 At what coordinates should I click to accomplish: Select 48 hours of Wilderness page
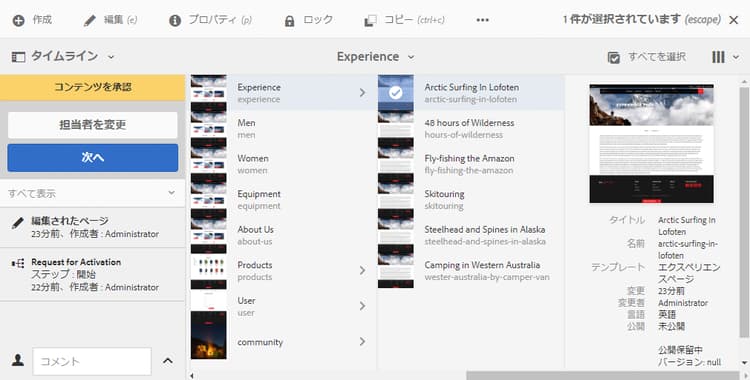point(471,128)
